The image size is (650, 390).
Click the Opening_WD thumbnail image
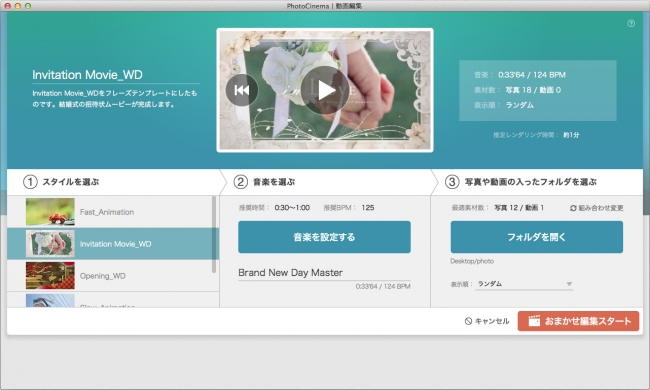click(50, 276)
